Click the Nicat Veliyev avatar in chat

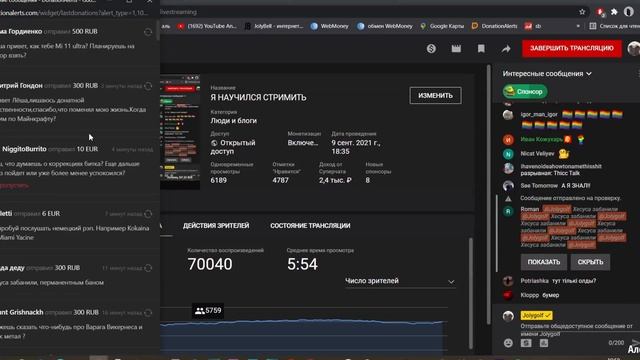[x=508, y=154]
